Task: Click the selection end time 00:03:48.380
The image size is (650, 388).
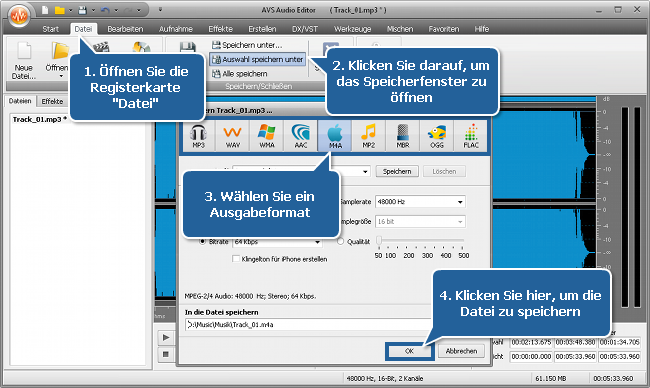Action: click(575, 342)
